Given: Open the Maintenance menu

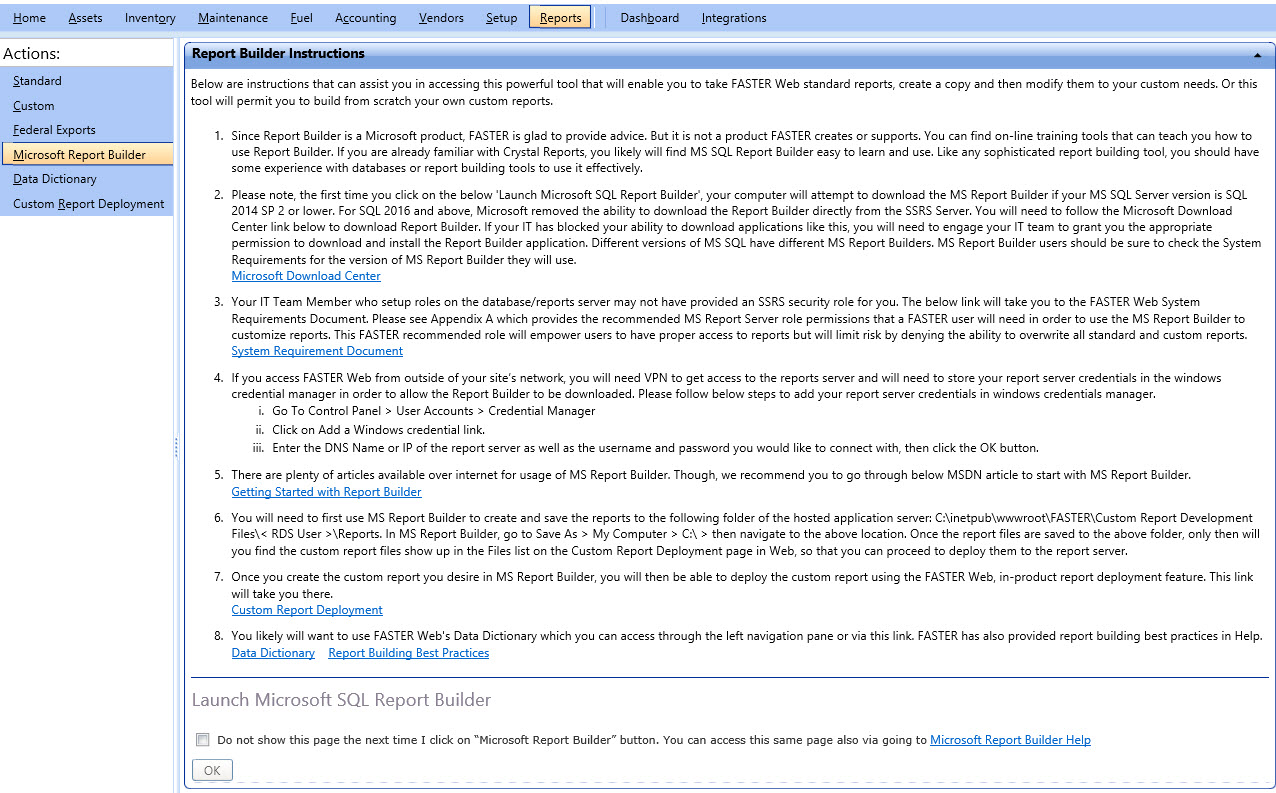Looking at the screenshot, I should point(233,17).
